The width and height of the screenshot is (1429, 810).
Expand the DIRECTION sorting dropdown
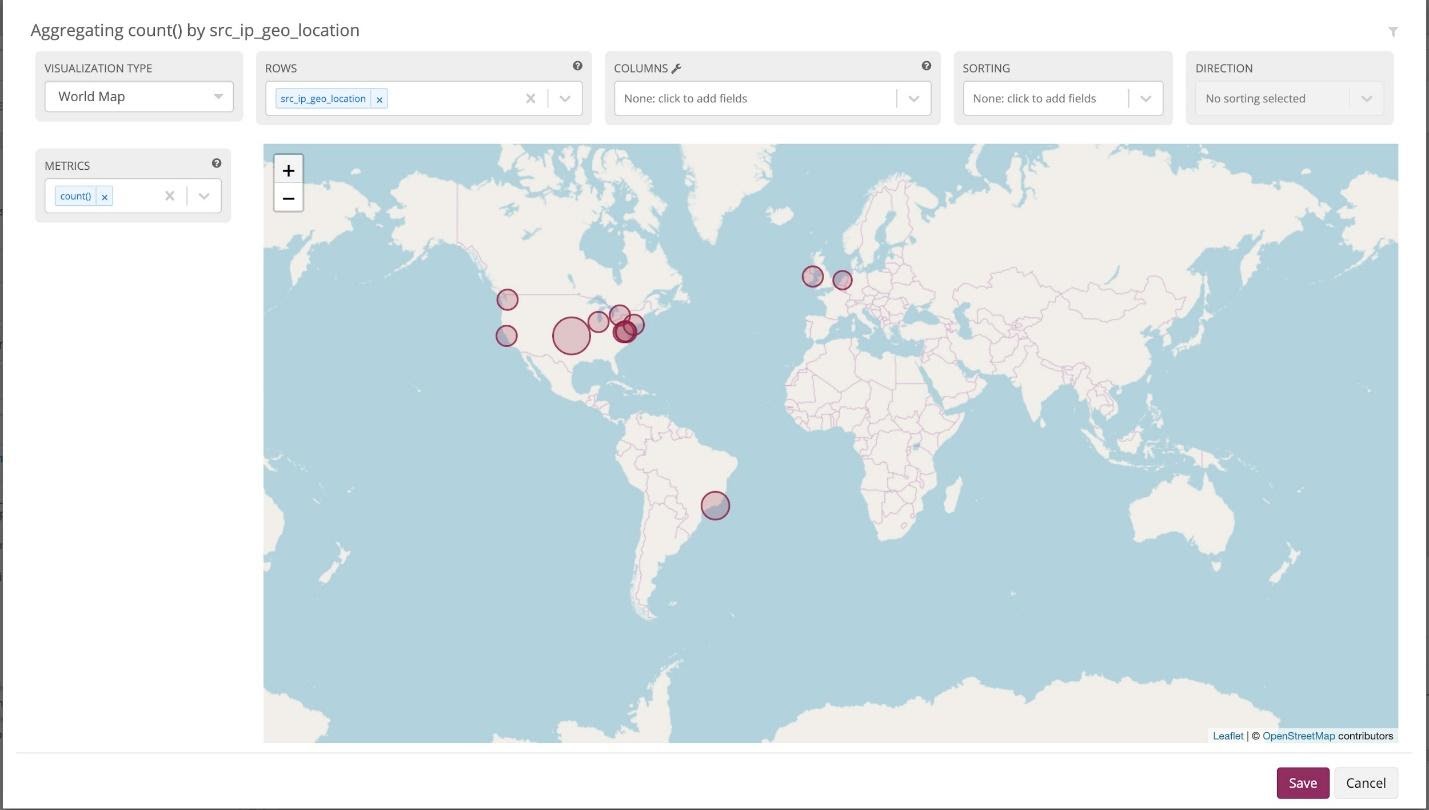click(x=1366, y=98)
